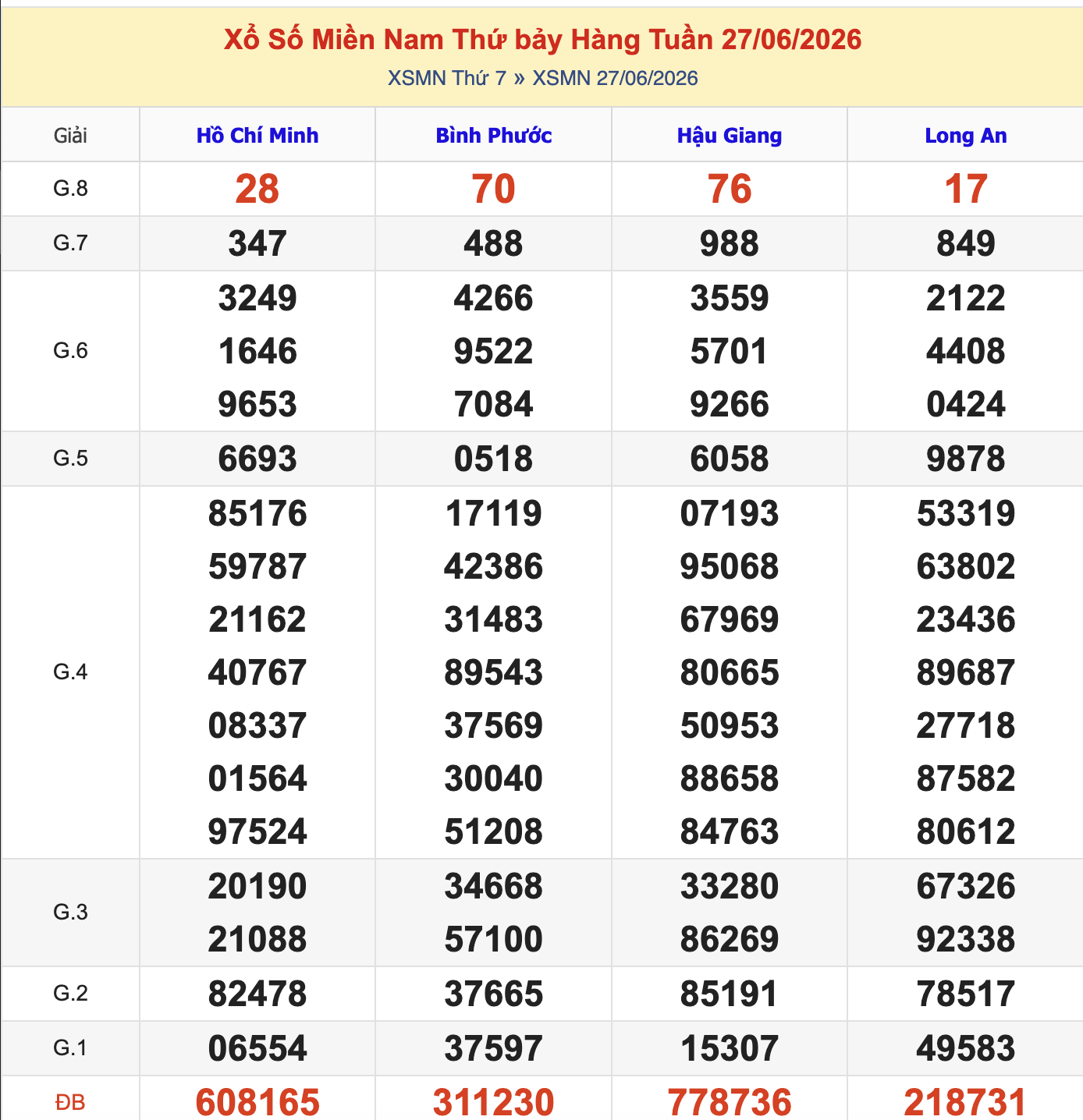
Task: Open the Bình Phước province link
Action: point(494,136)
